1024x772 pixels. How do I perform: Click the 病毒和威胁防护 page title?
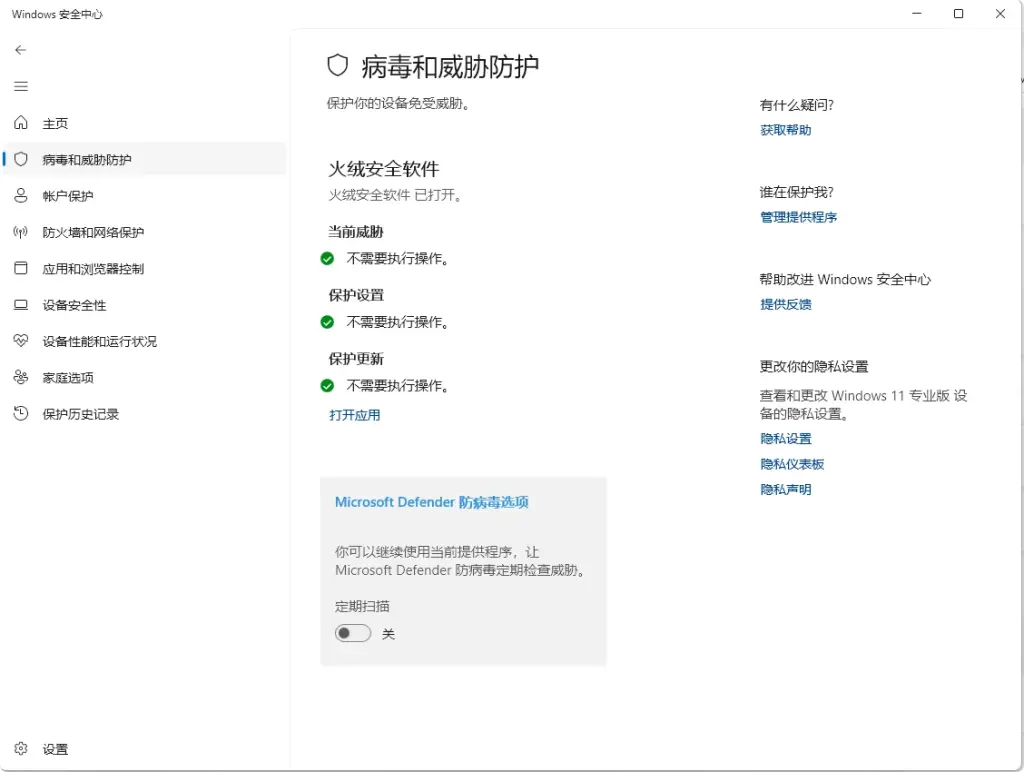[x=450, y=67]
